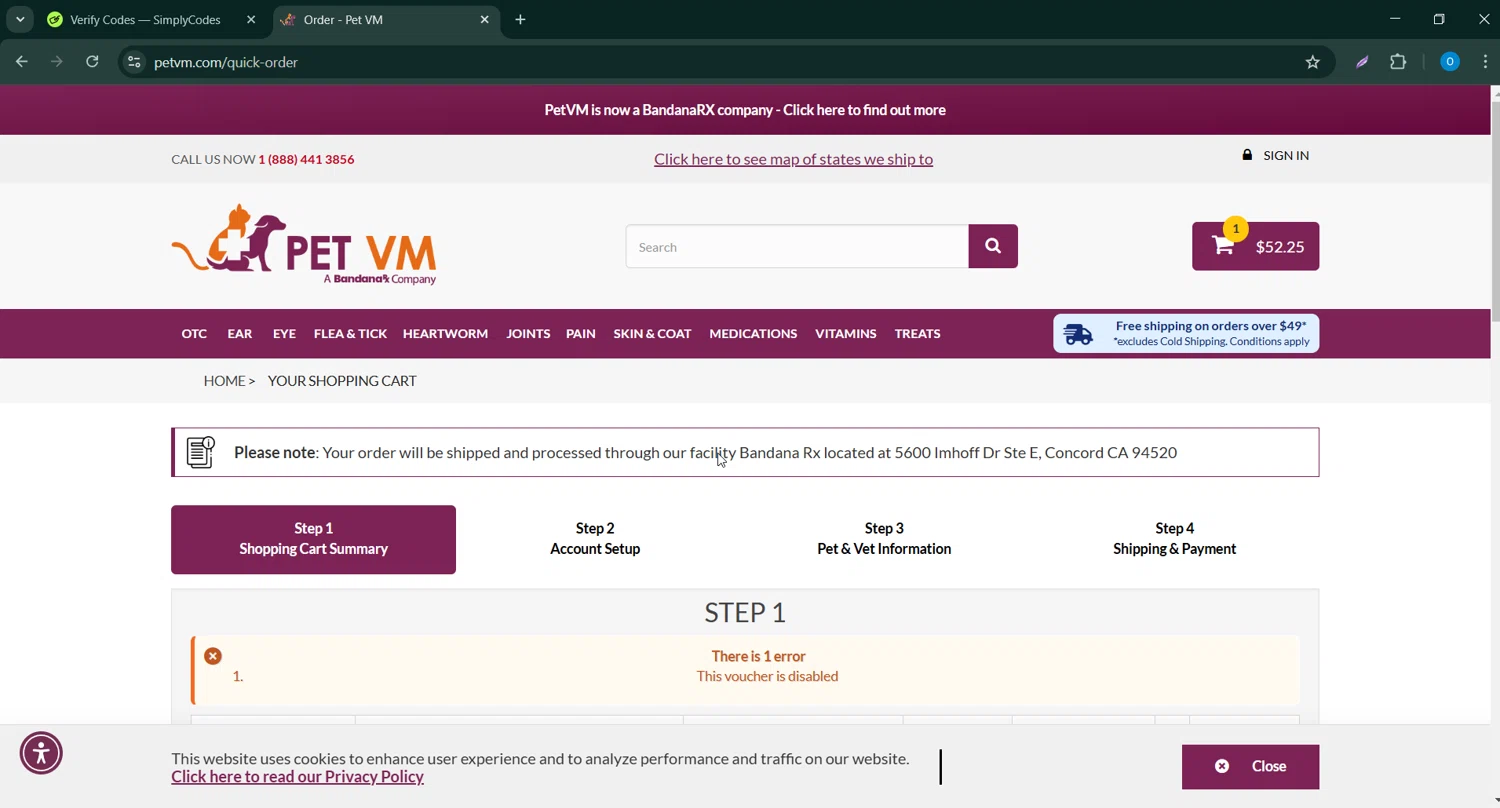Expand the tab search dropdown arrow

pos(20,19)
